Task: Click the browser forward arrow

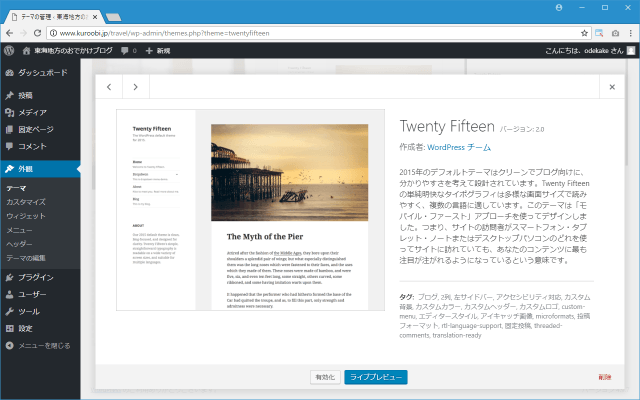Action: [24, 33]
